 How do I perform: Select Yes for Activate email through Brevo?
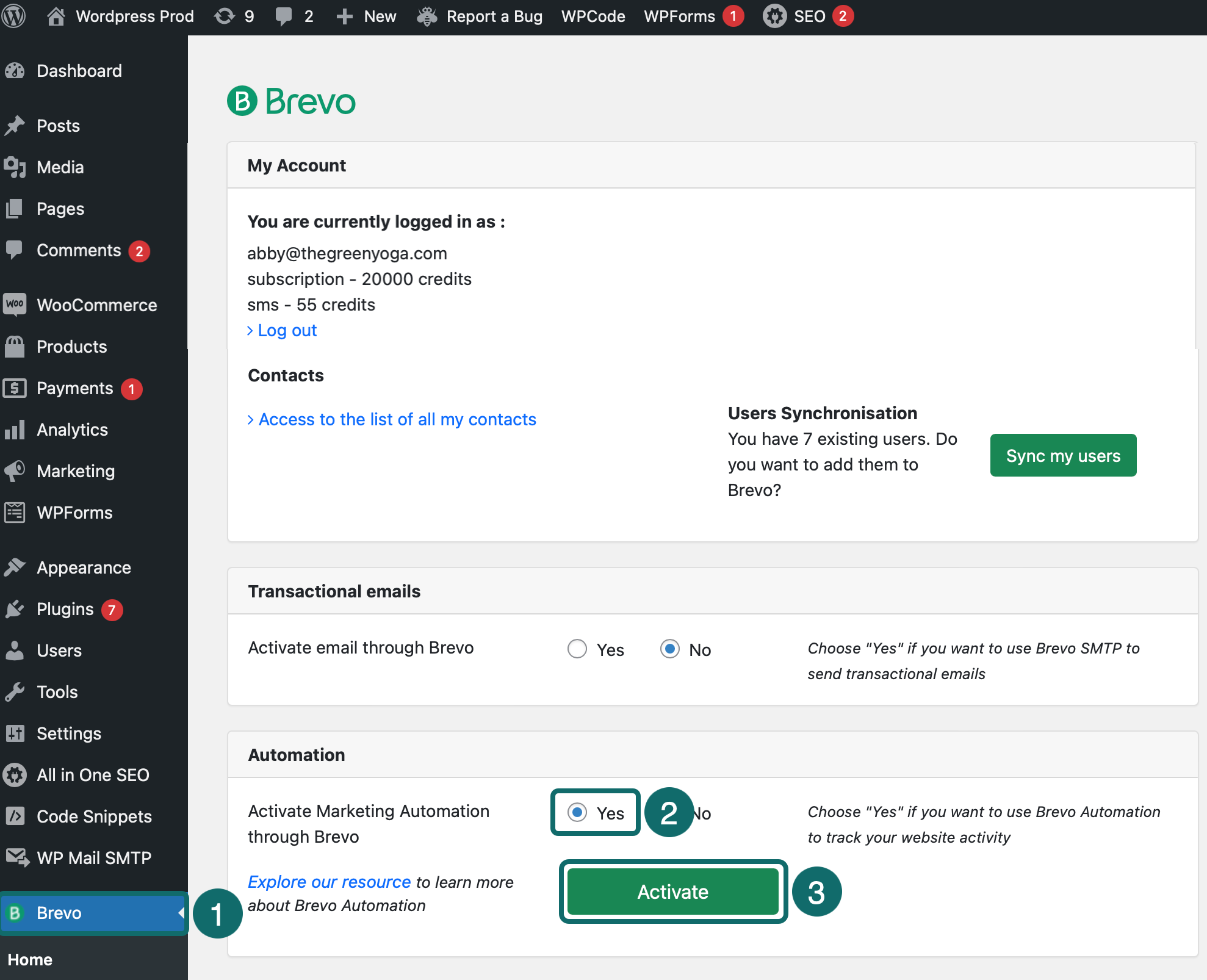pos(577,649)
